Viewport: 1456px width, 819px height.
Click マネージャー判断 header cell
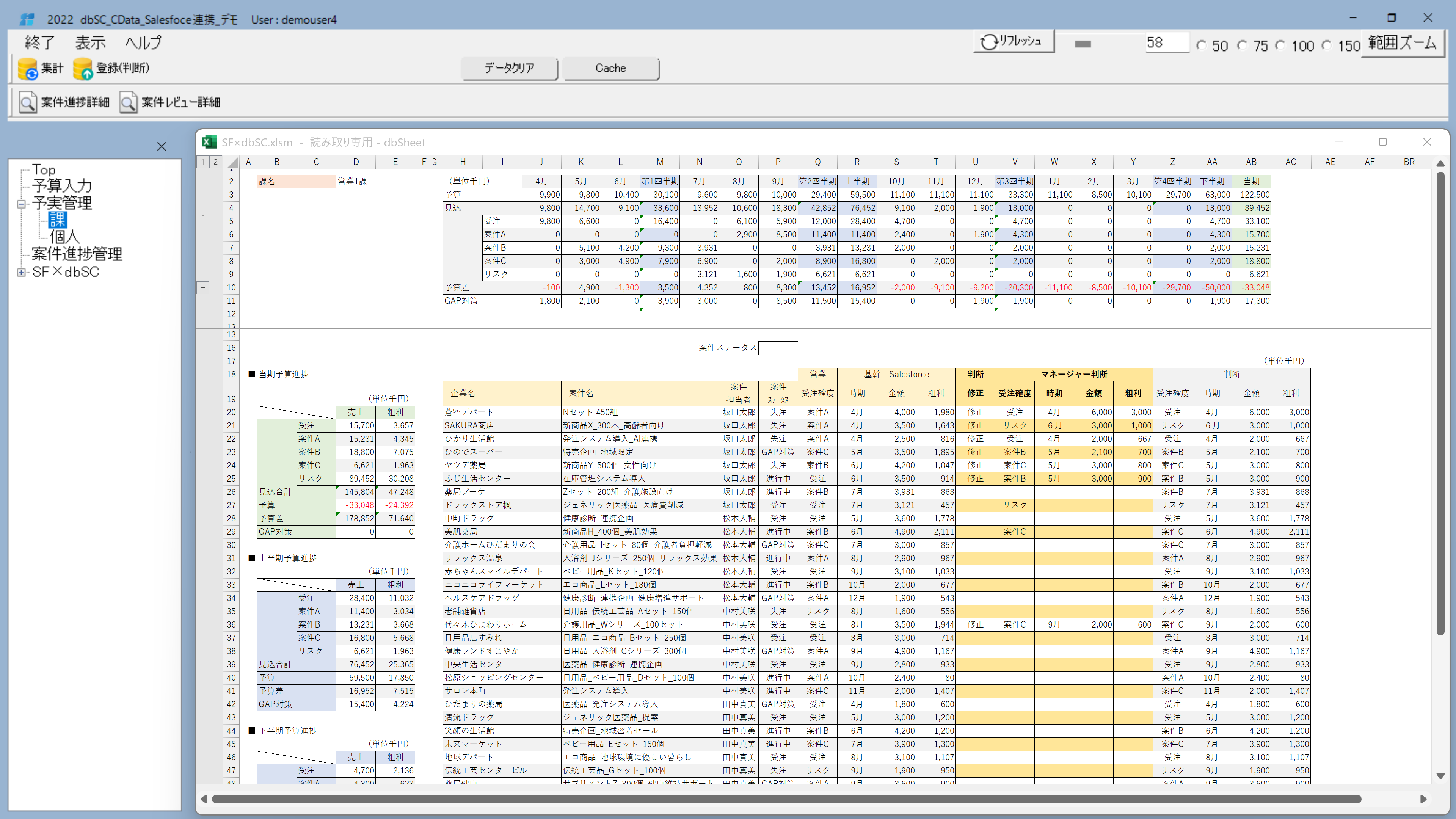click(x=1073, y=374)
